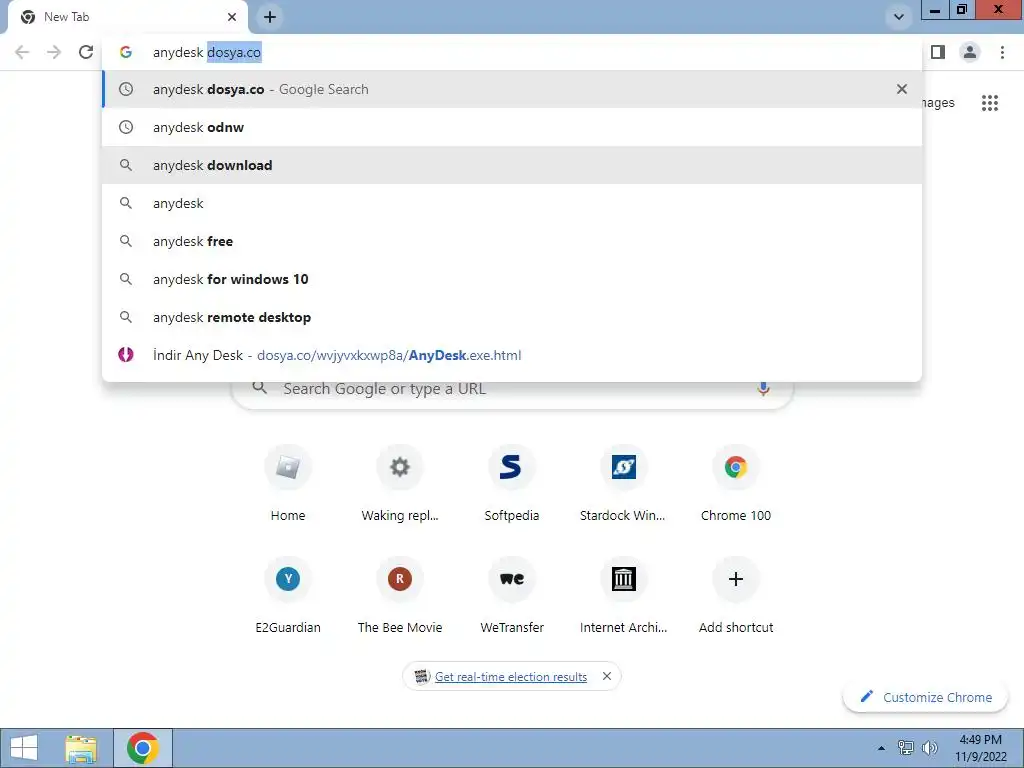Viewport: 1024px width, 768px height.
Task: Reload the current page
Action: point(86,52)
